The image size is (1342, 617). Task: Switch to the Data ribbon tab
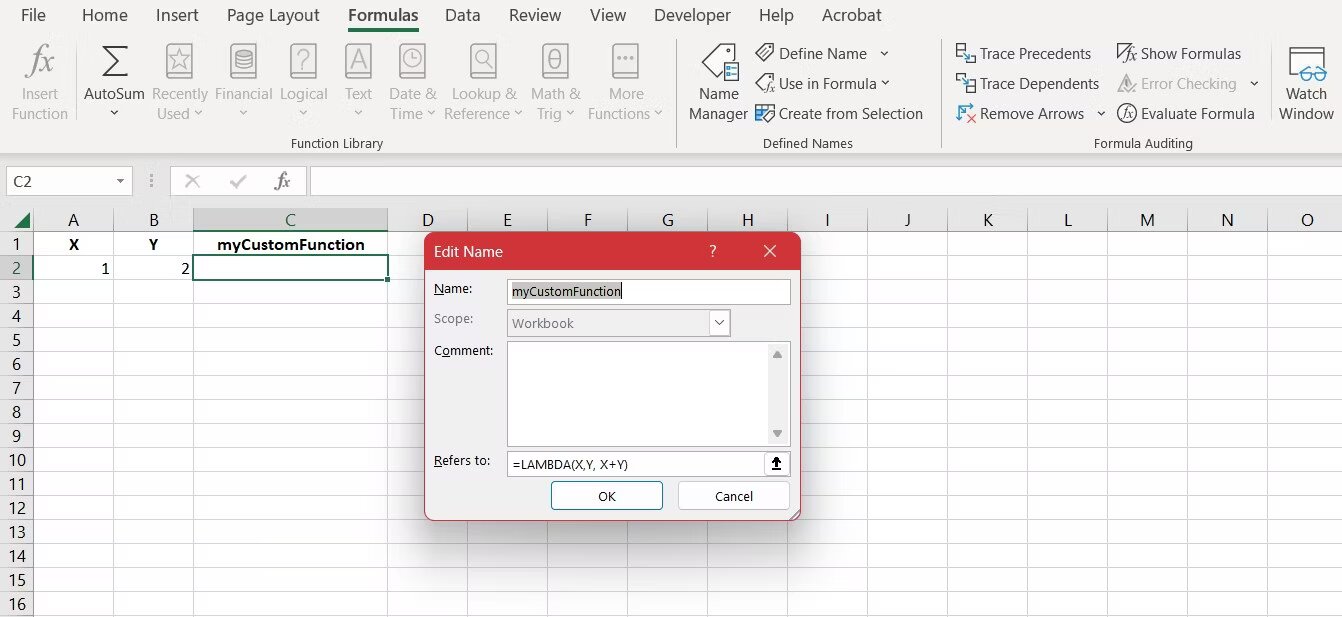tap(462, 15)
